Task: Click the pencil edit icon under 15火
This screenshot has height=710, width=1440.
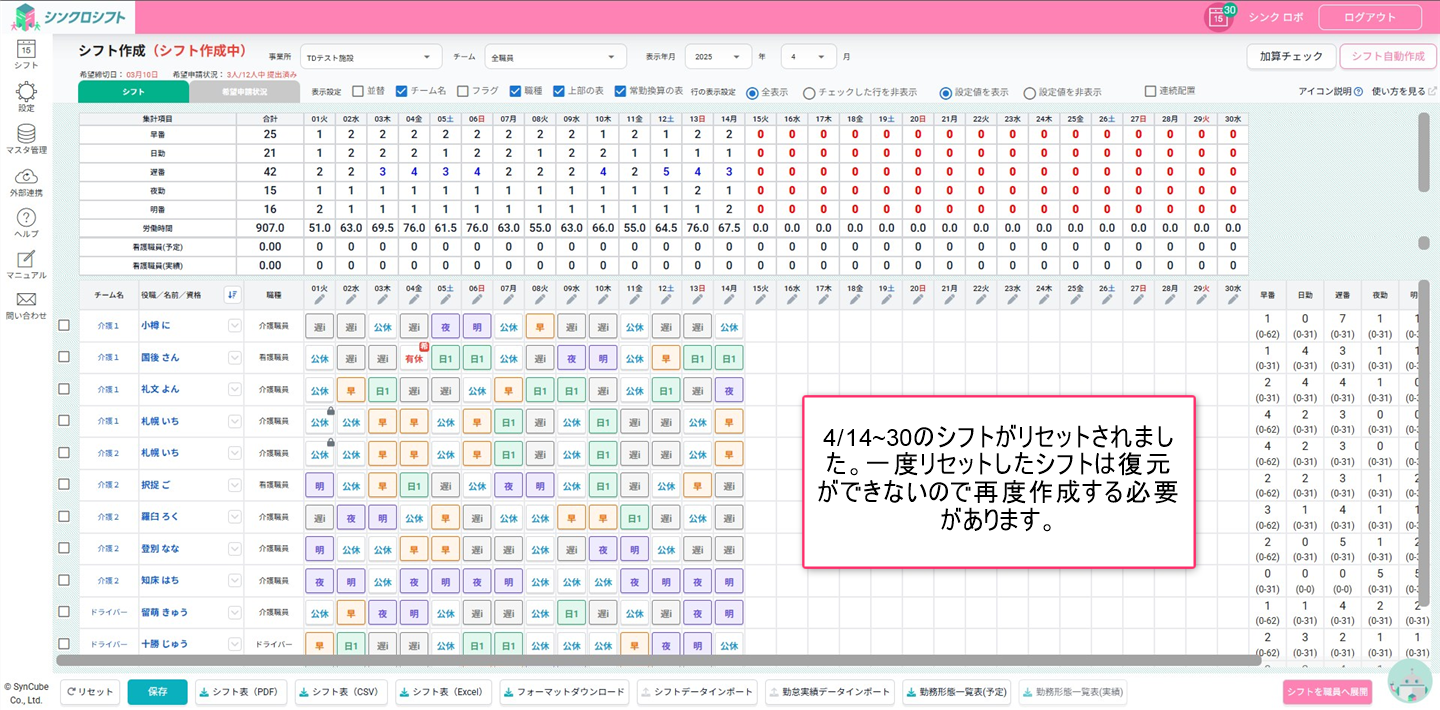Action: click(761, 299)
